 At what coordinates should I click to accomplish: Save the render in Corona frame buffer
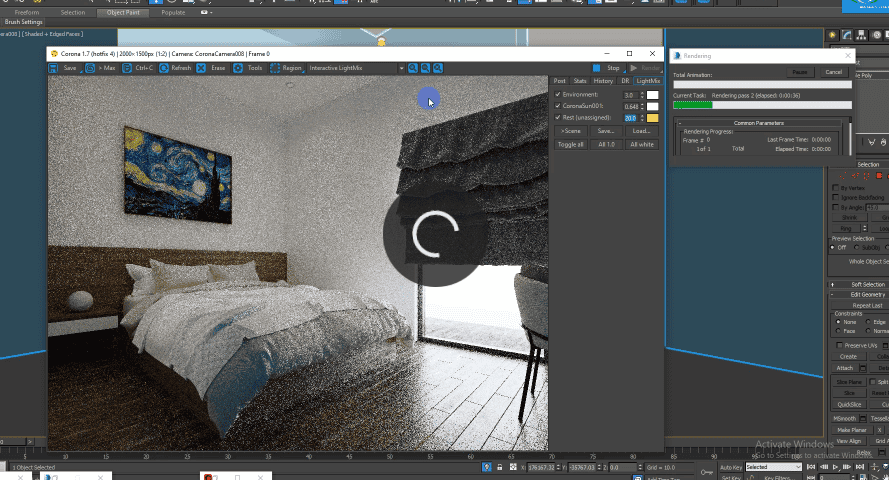click(x=64, y=68)
